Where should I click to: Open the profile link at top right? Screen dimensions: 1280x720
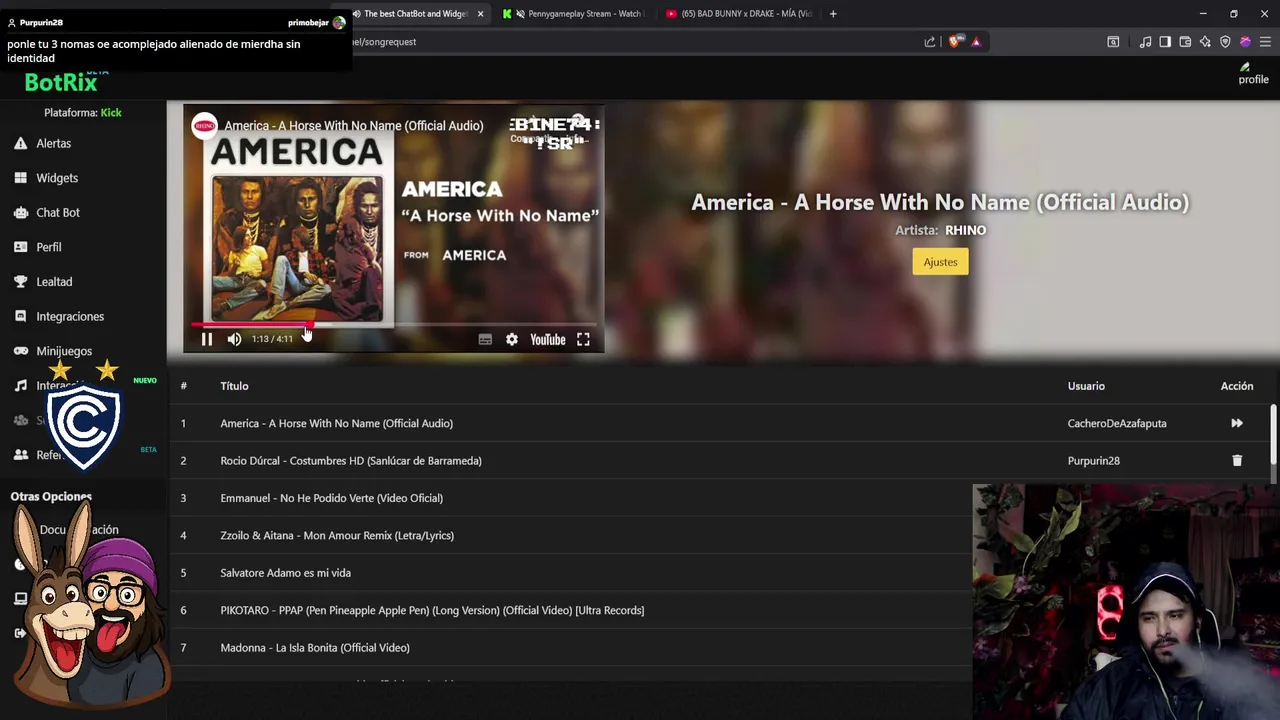tap(1253, 74)
